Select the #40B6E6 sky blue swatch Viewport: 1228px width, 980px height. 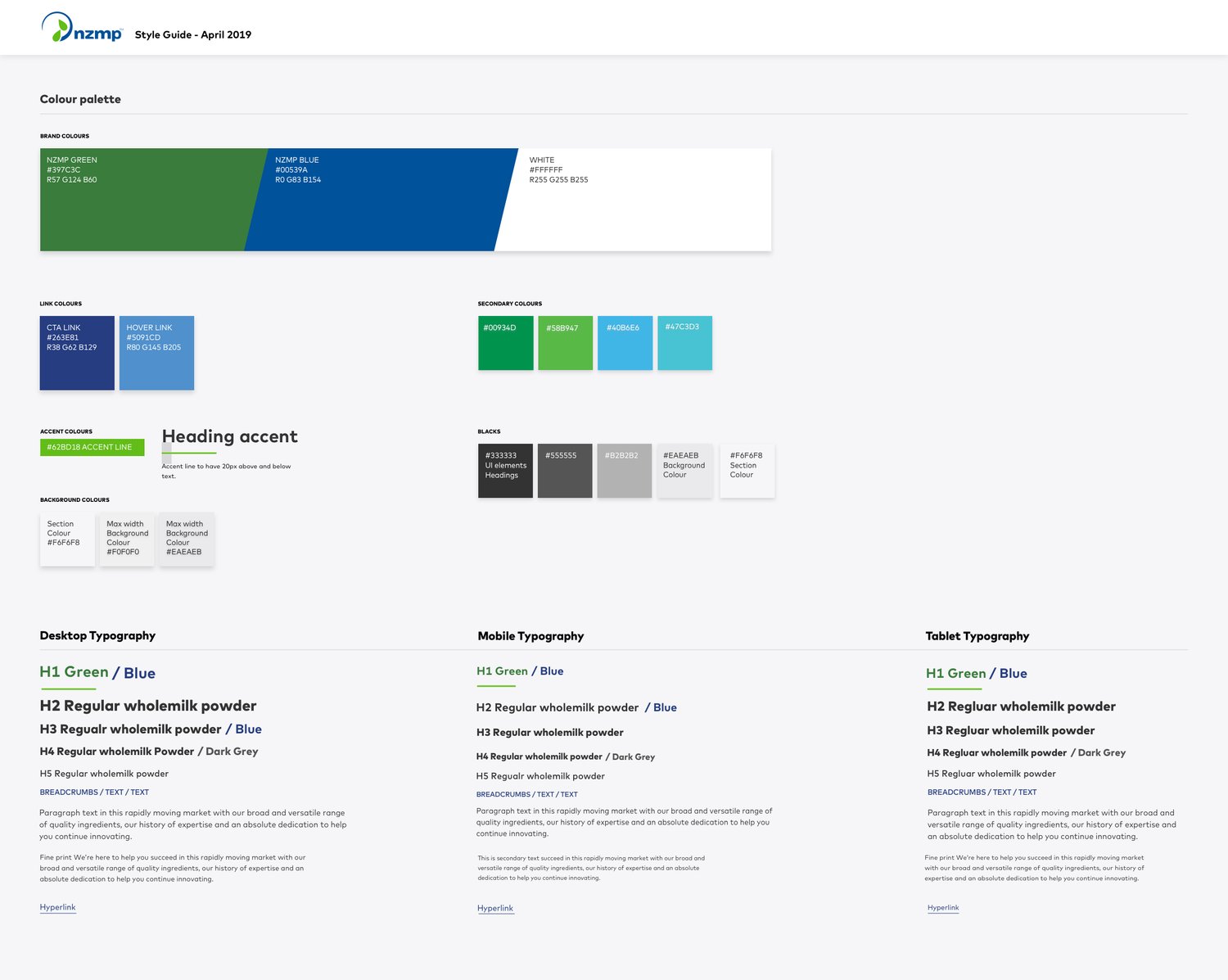tap(625, 343)
